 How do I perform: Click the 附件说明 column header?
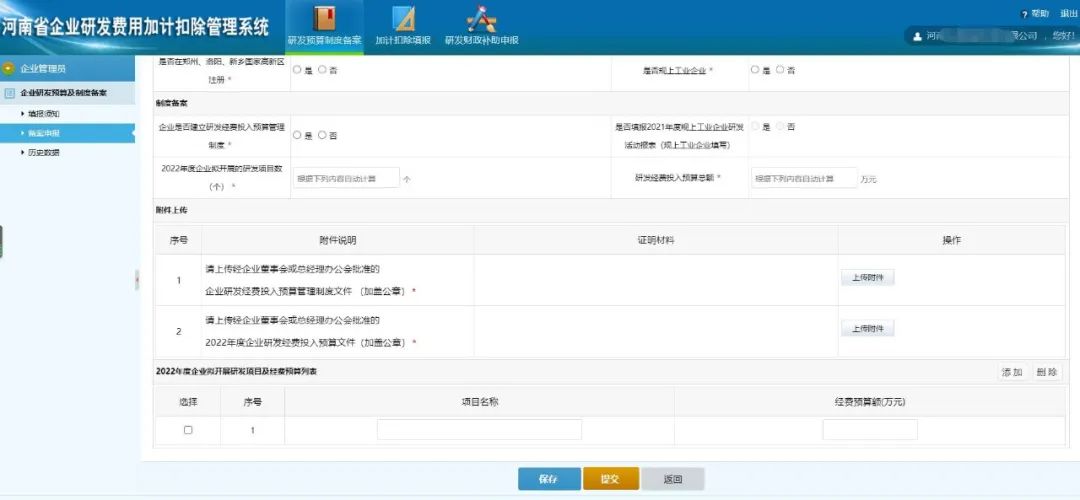(x=338, y=240)
